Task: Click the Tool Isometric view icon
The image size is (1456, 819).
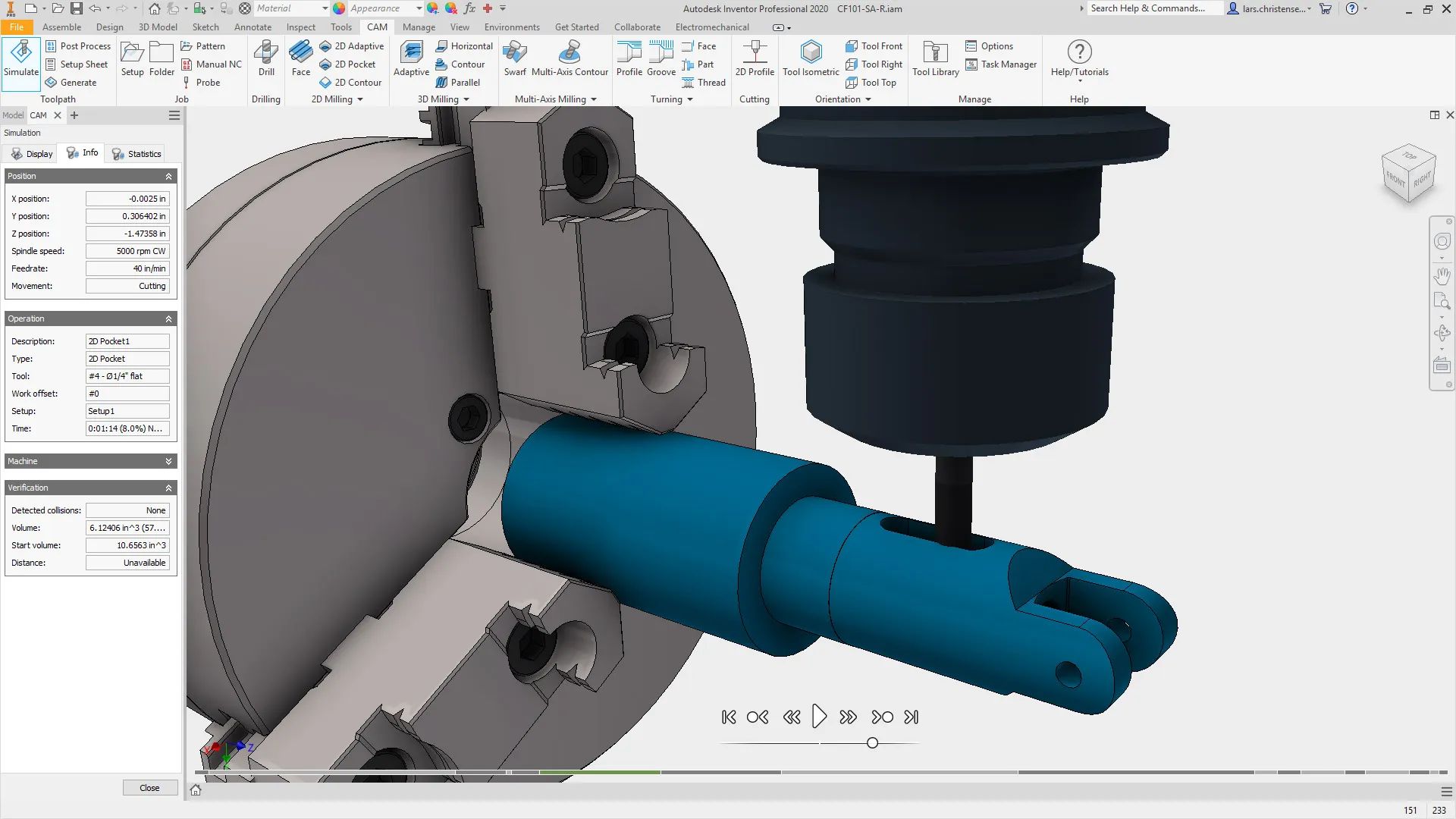Action: click(810, 61)
